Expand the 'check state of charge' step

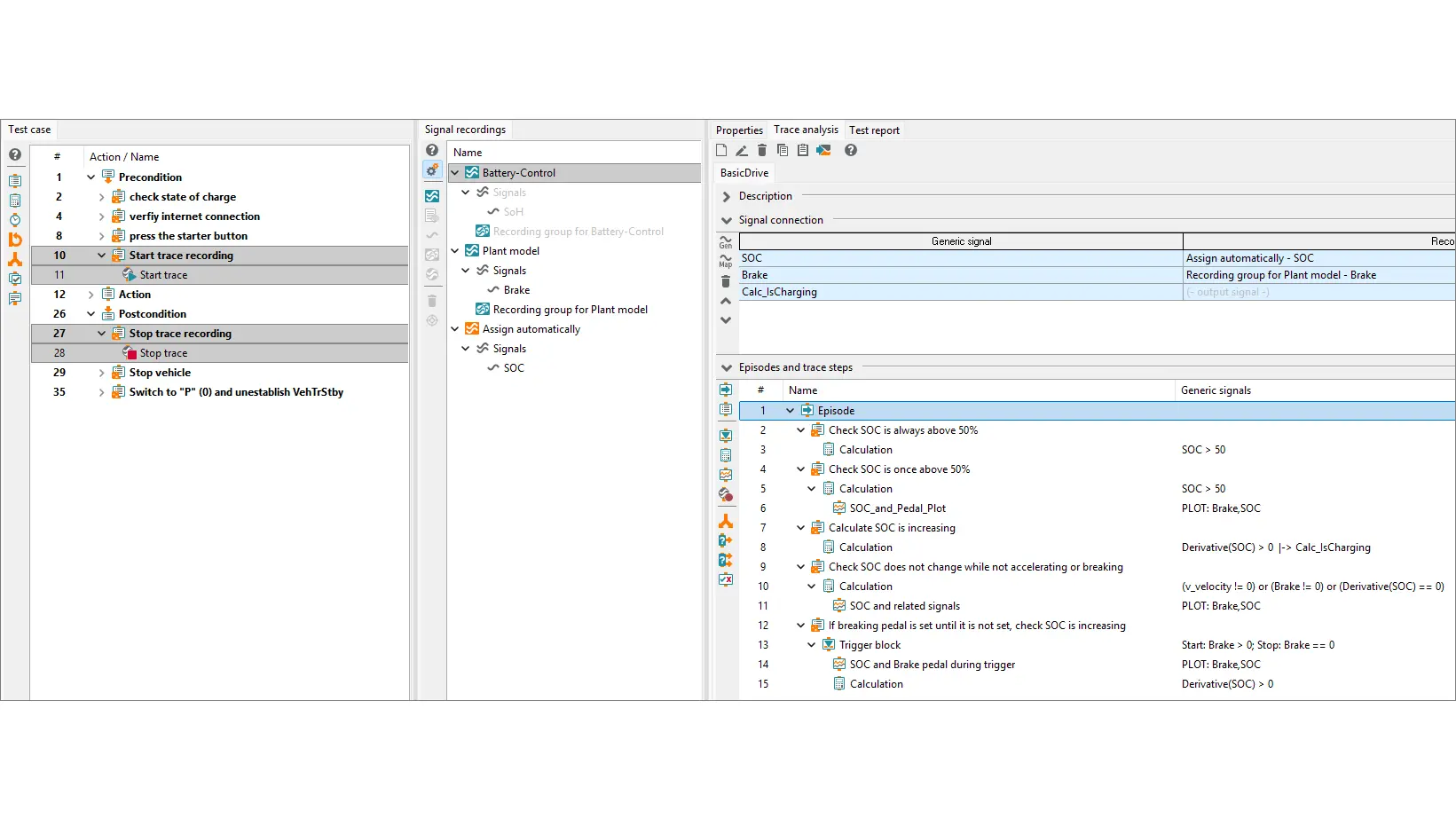click(x=101, y=197)
